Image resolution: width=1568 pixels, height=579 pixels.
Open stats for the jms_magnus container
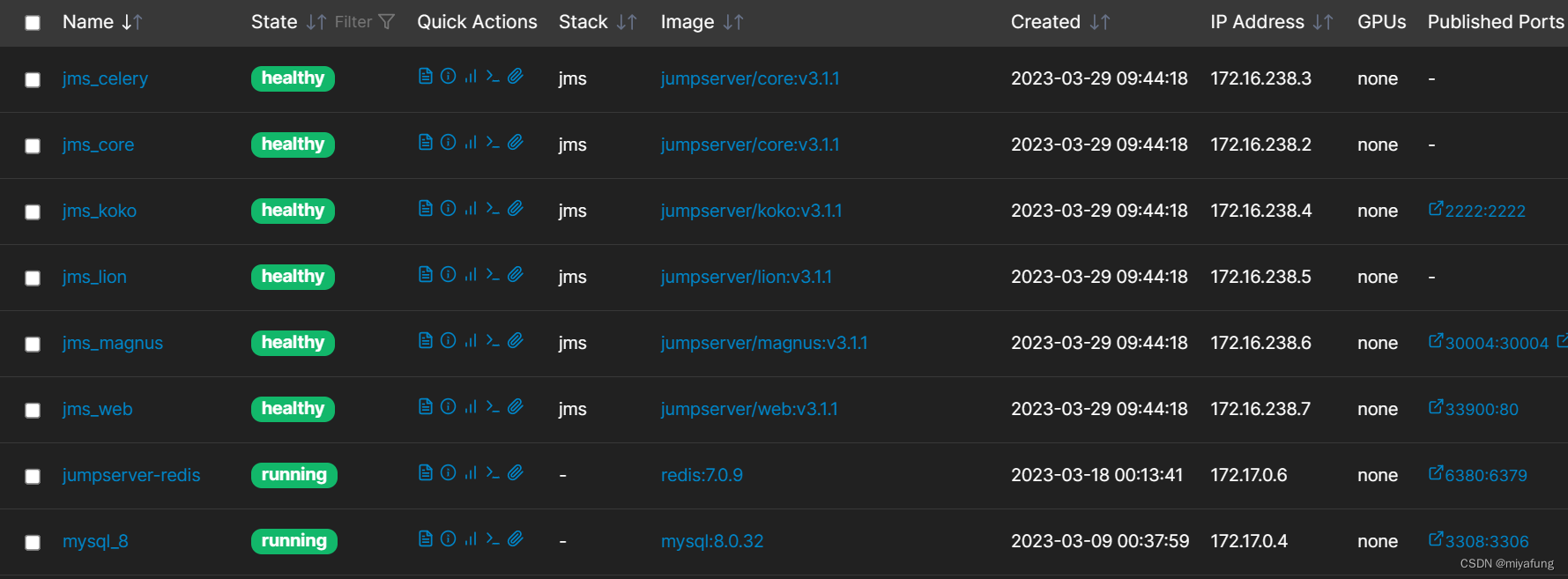[x=470, y=340]
